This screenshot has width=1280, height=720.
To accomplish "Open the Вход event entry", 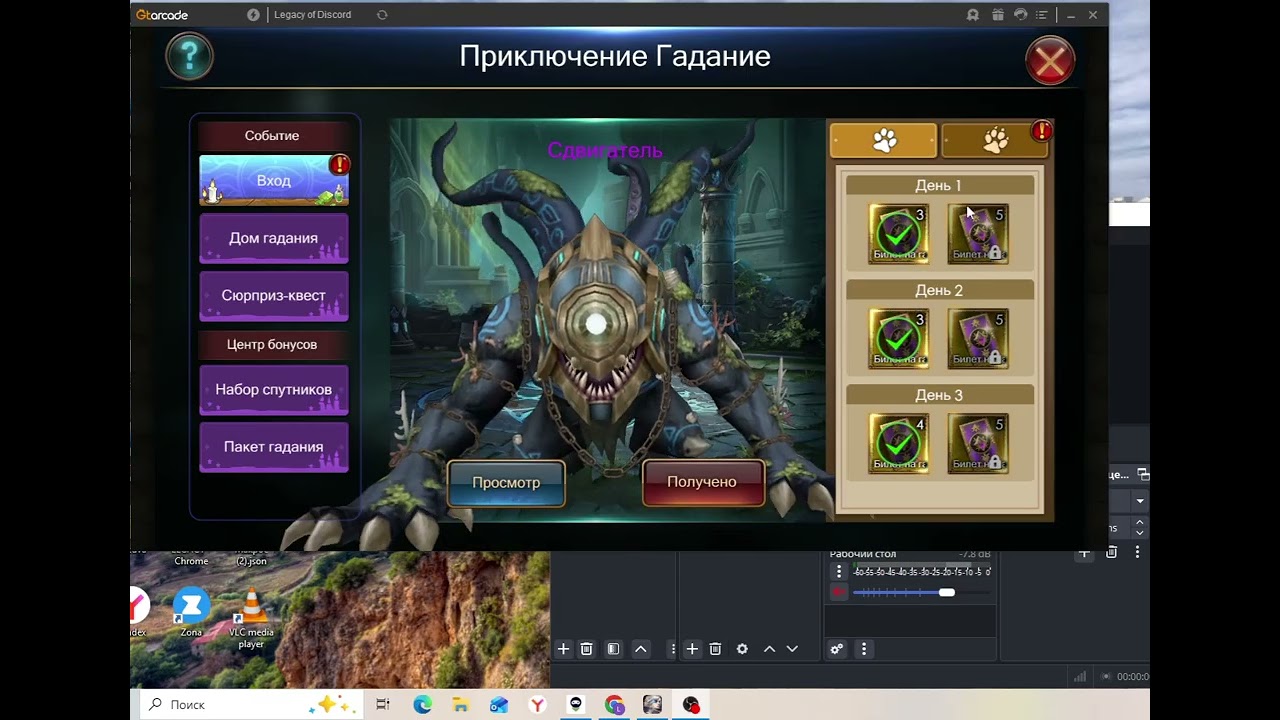I will point(274,181).
